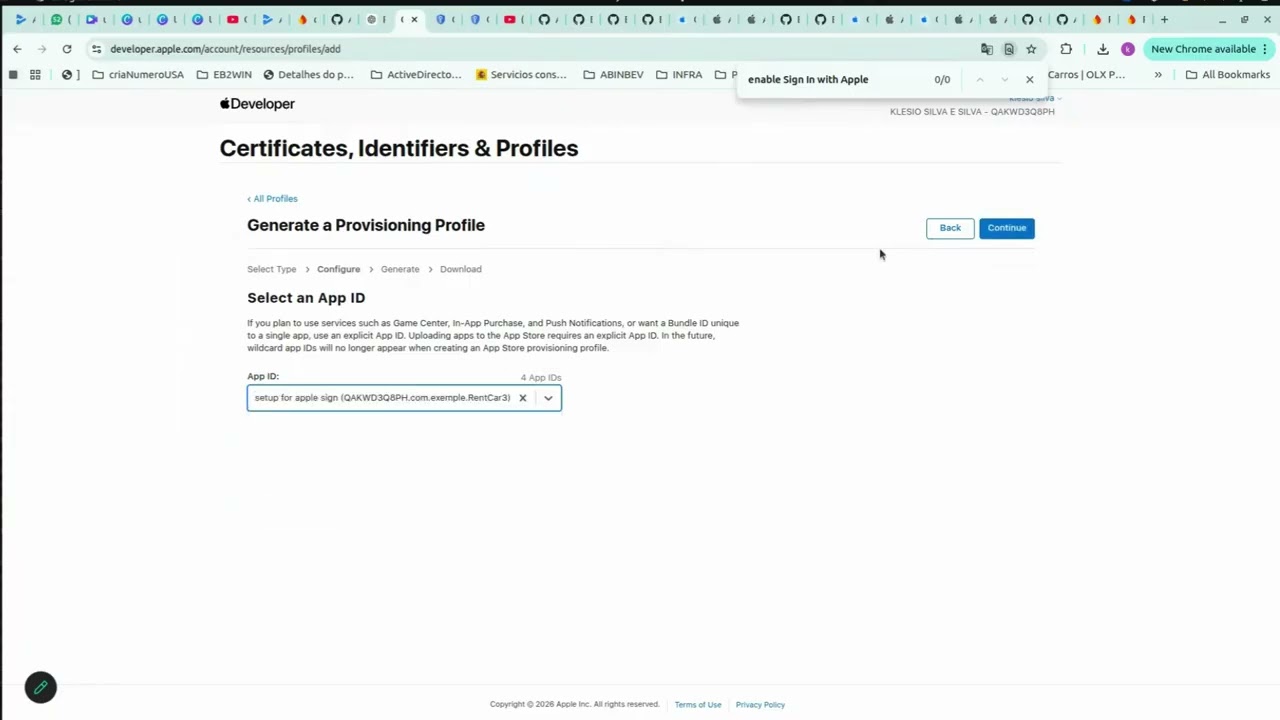Click KLESIO SILVA E SILVA - QAKWD3Q8PH text
Screen dimensions: 1280x720
pos(972,112)
